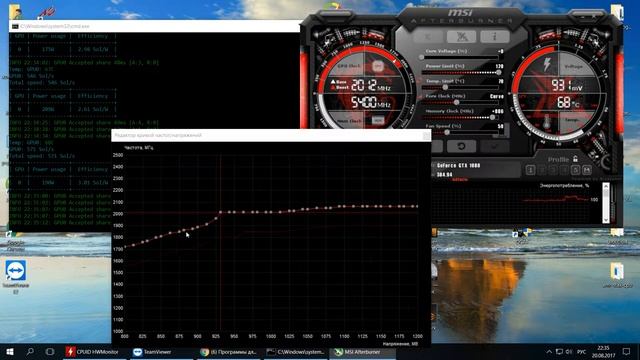Click the MSI logo button in Afterburner's top row
Image resolution: width=640 pixels, height=360 pixels.
coord(461,37)
